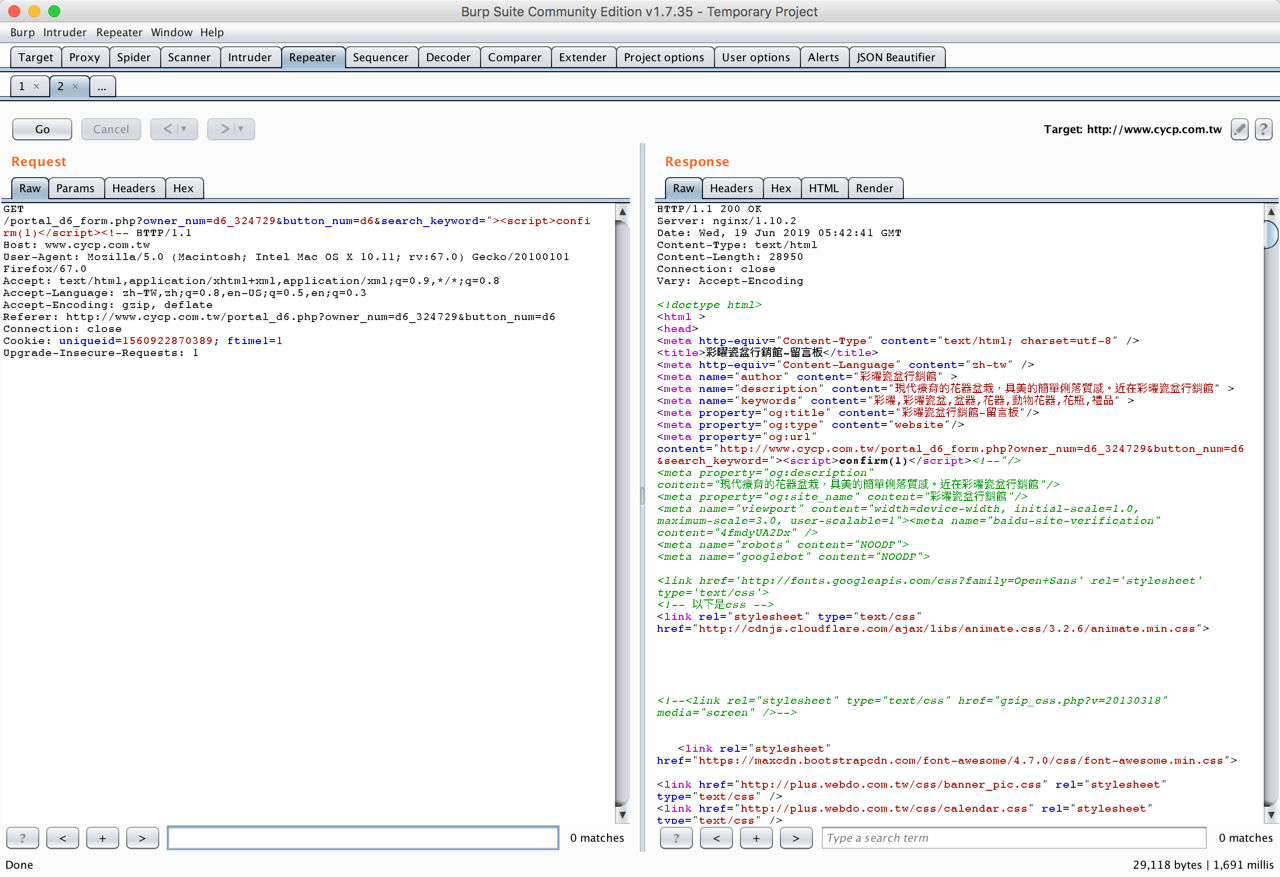The height and width of the screenshot is (877, 1280).
Task: Select the Raw tab in Response panel
Action: (684, 188)
